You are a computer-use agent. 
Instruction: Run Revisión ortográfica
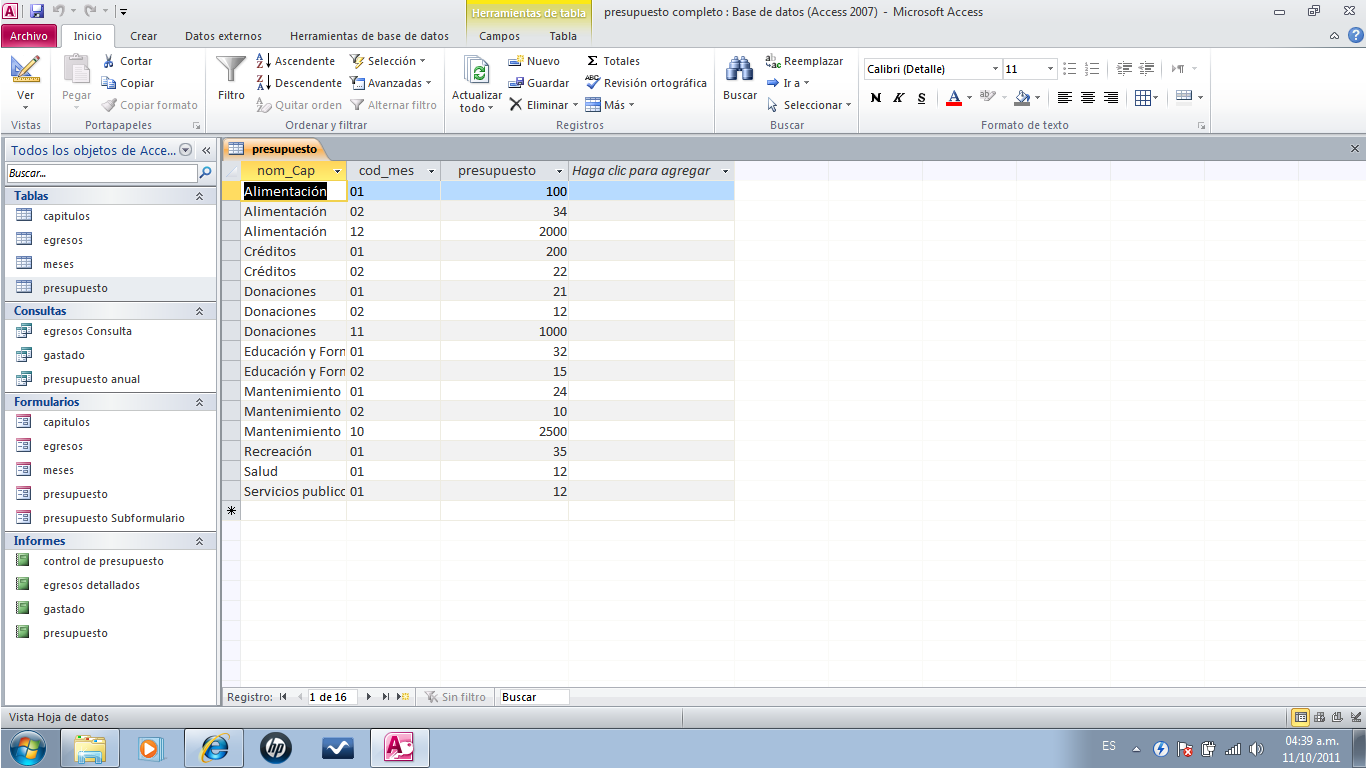646,83
